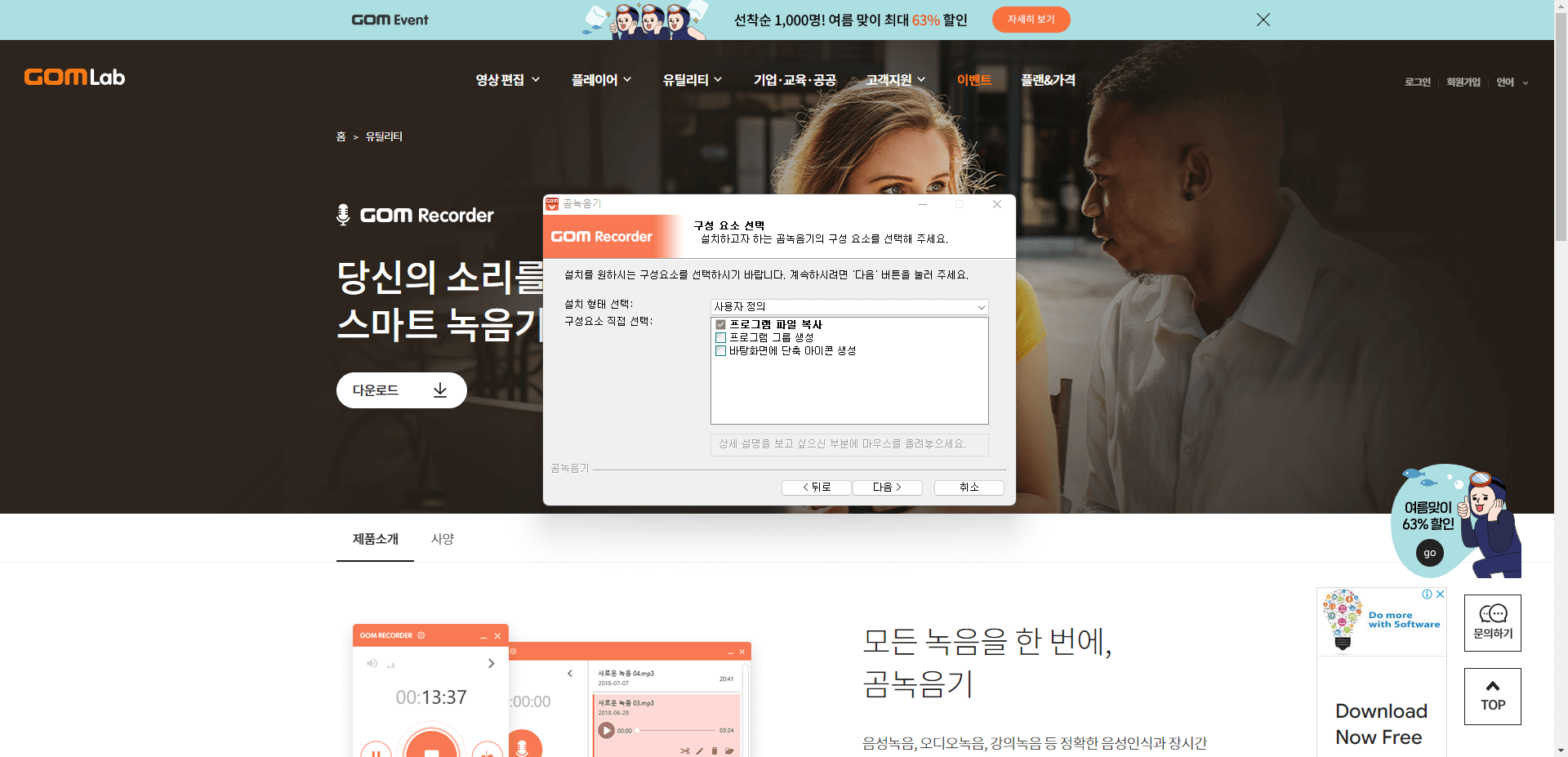
Task: Open the 기업·교육·공공 menu item
Action: pyautogui.click(x=795, y=79)
